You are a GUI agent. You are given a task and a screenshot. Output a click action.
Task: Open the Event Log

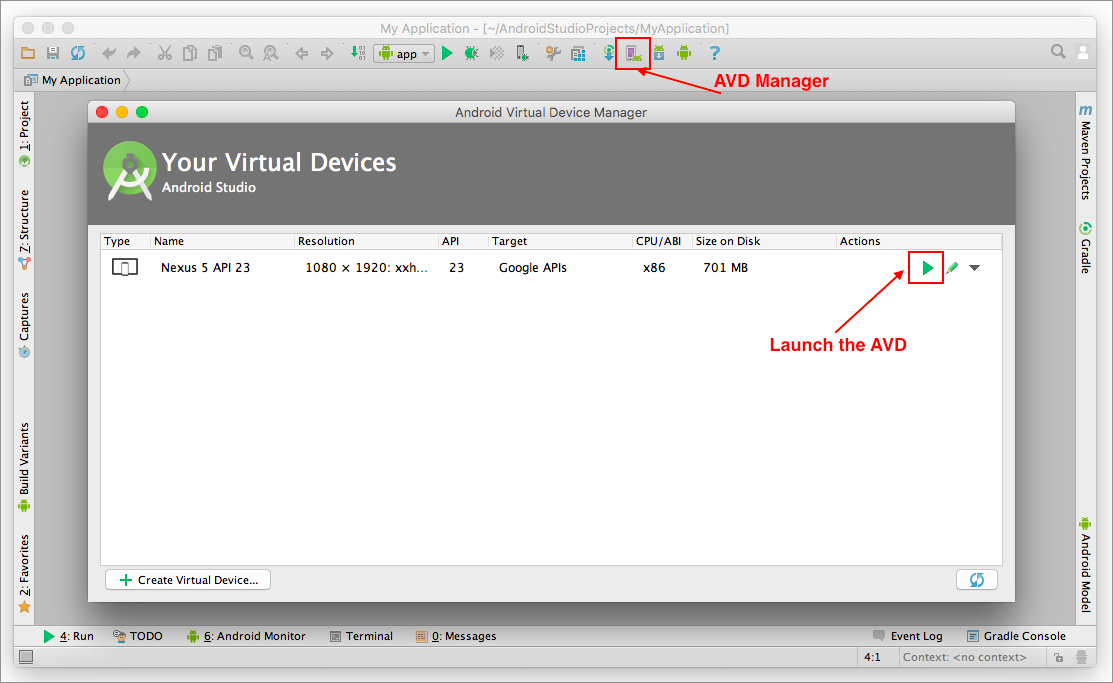[908, 636]
